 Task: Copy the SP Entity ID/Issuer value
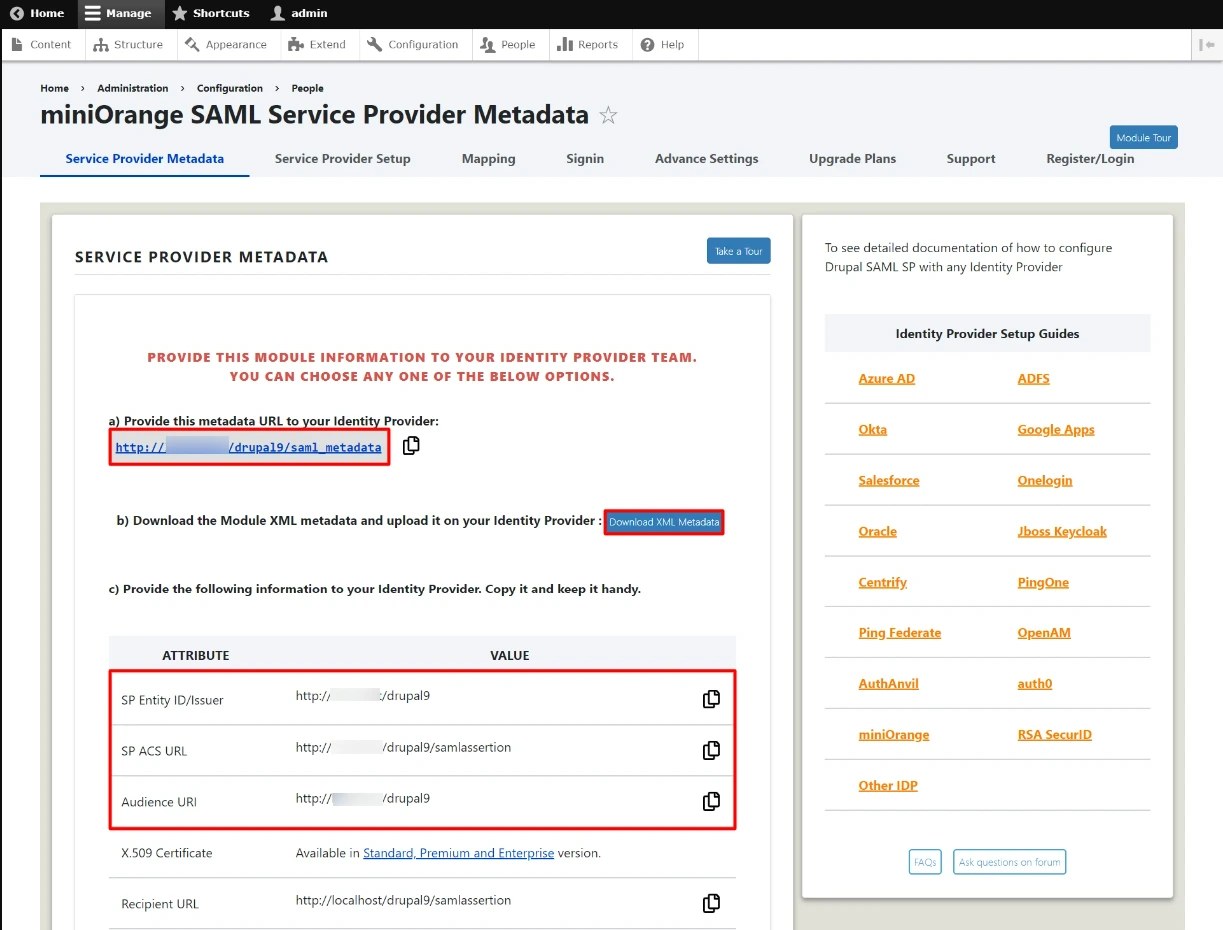click(x=711, y=699)
